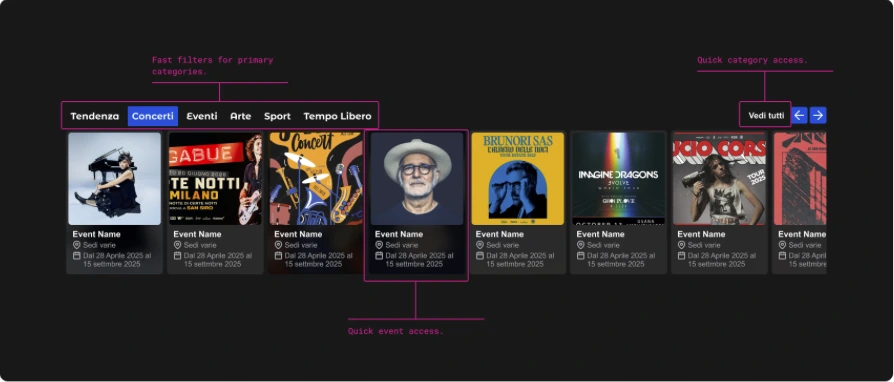Viewport: 894px width, 382px height.
Task: Open the Sport category filter
Action: click(277, 116)
